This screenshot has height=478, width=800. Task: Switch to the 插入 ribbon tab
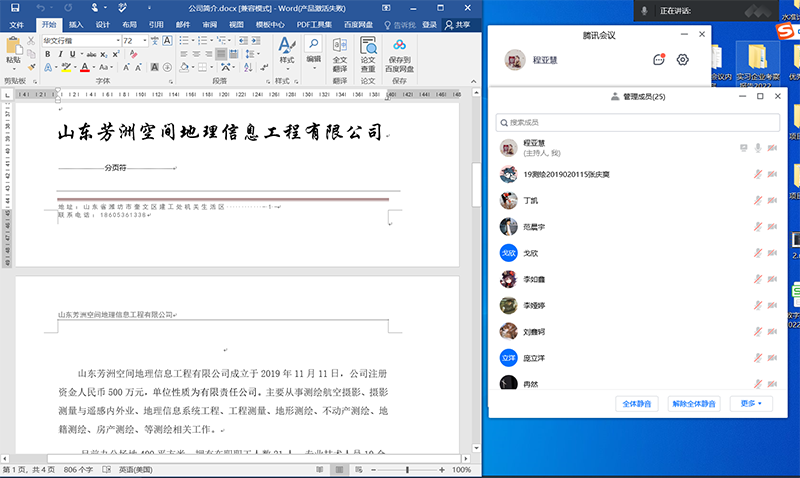point(77,22)
